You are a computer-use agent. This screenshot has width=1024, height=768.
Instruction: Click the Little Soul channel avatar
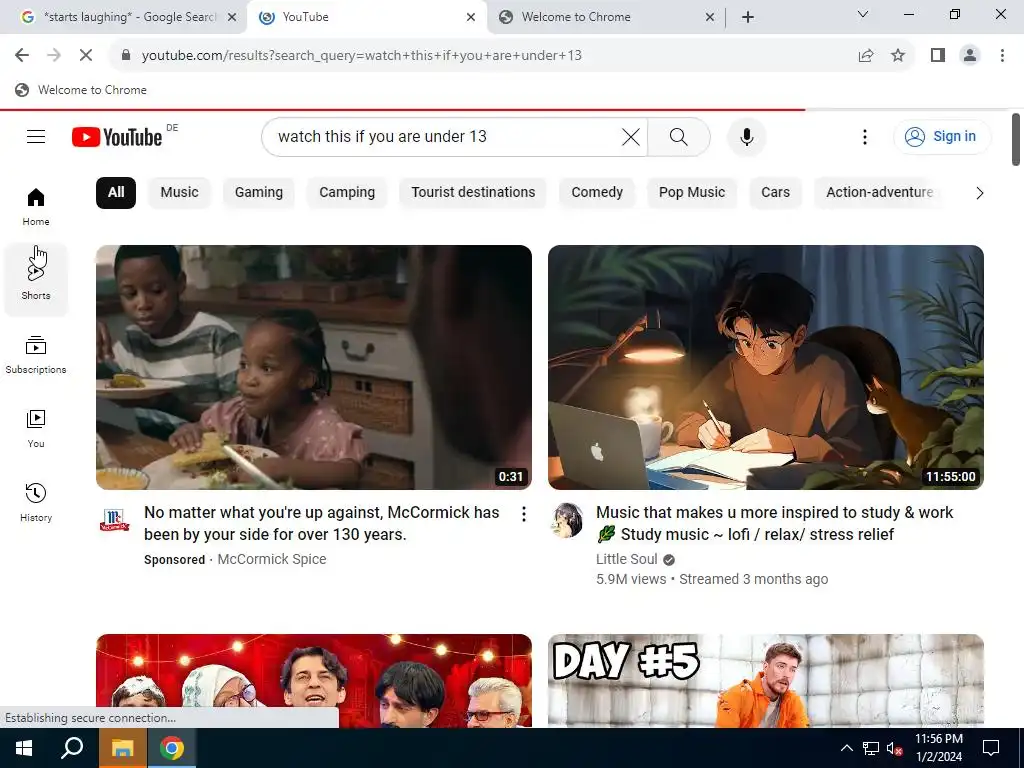[x=567, y=519]
